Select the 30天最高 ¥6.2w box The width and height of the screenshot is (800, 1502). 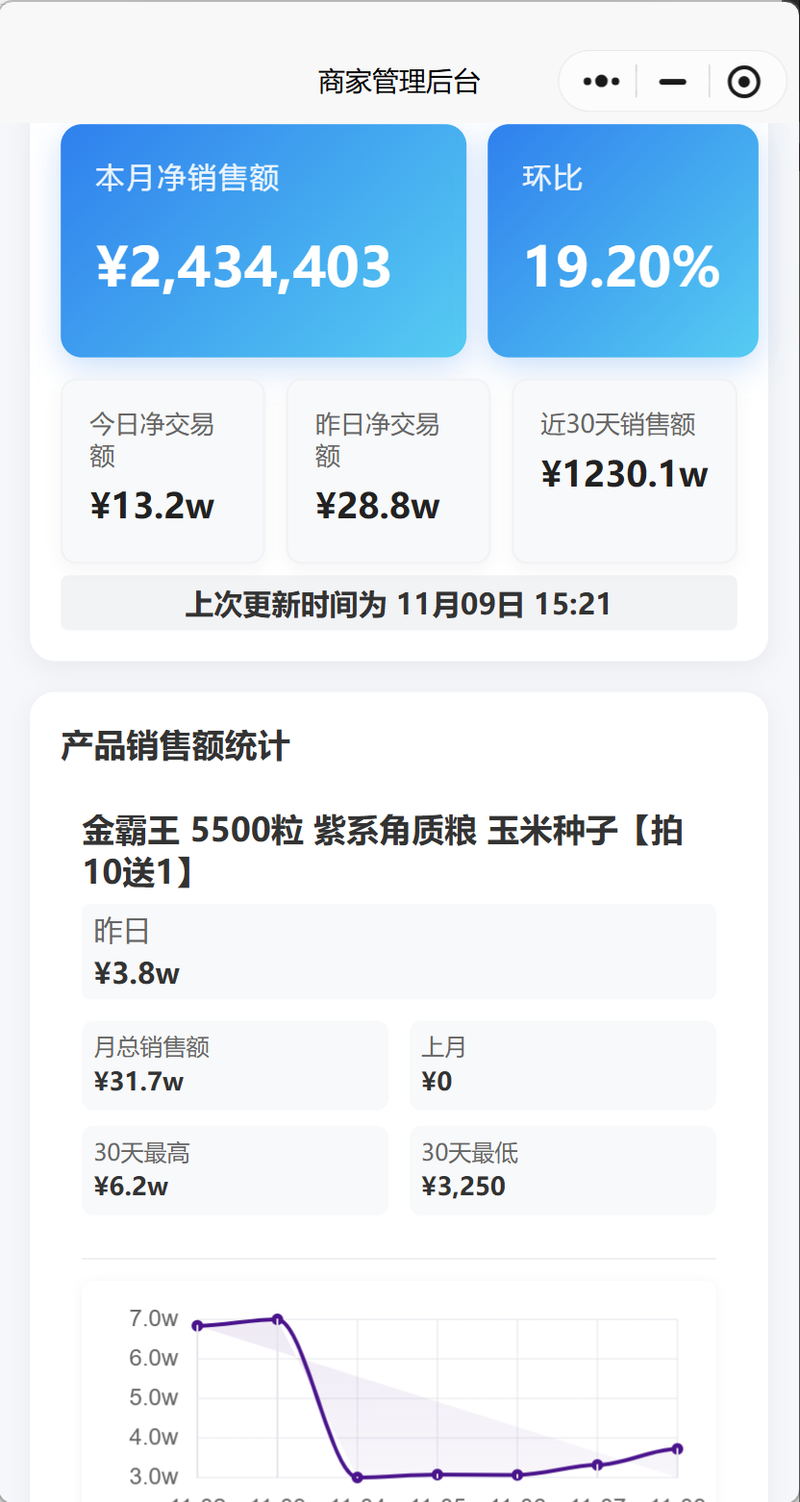click(x=234, y=1170)
